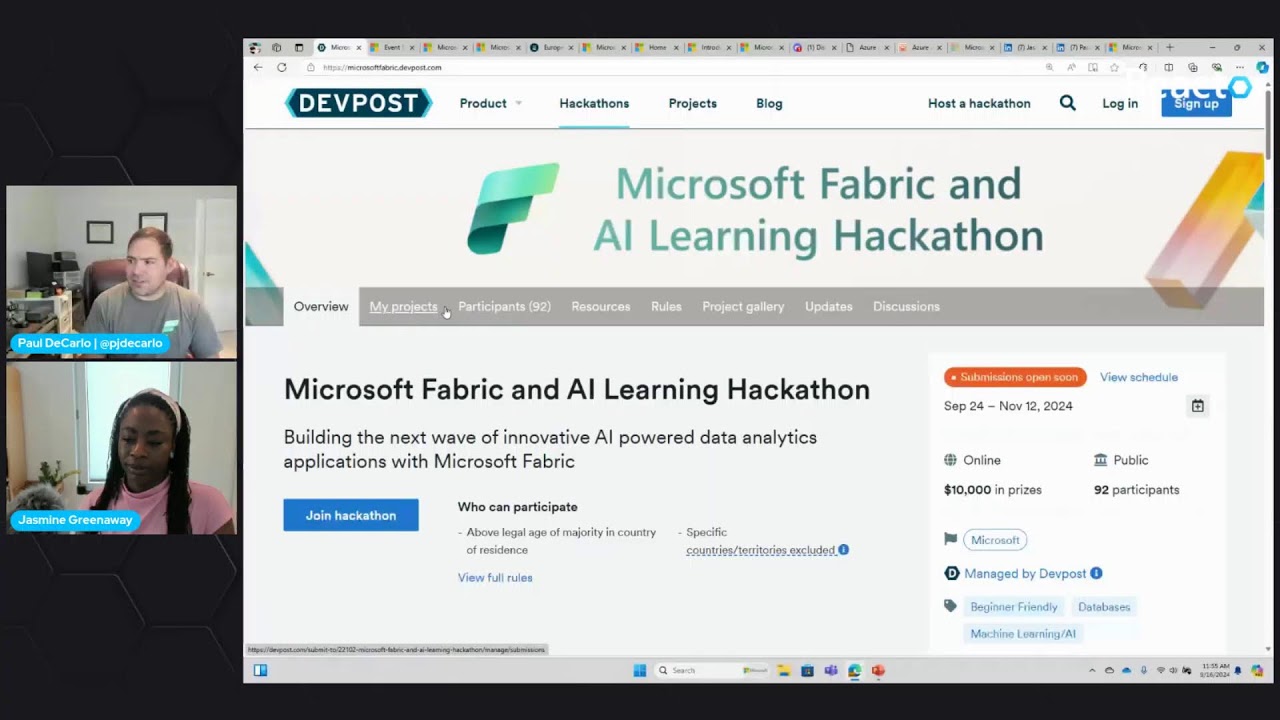Switch to the Updates tab
This screenshot has width=1280, height=720.
(x=828, y=306)
